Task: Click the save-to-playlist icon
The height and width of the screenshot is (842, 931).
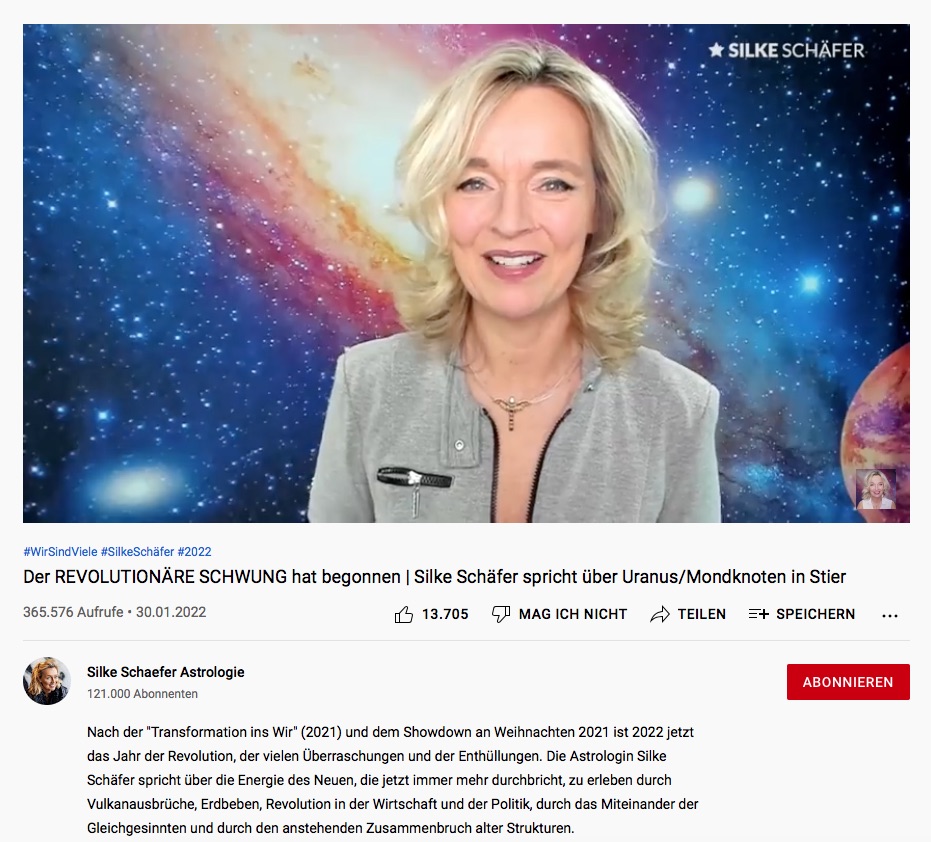Action: 758,614
